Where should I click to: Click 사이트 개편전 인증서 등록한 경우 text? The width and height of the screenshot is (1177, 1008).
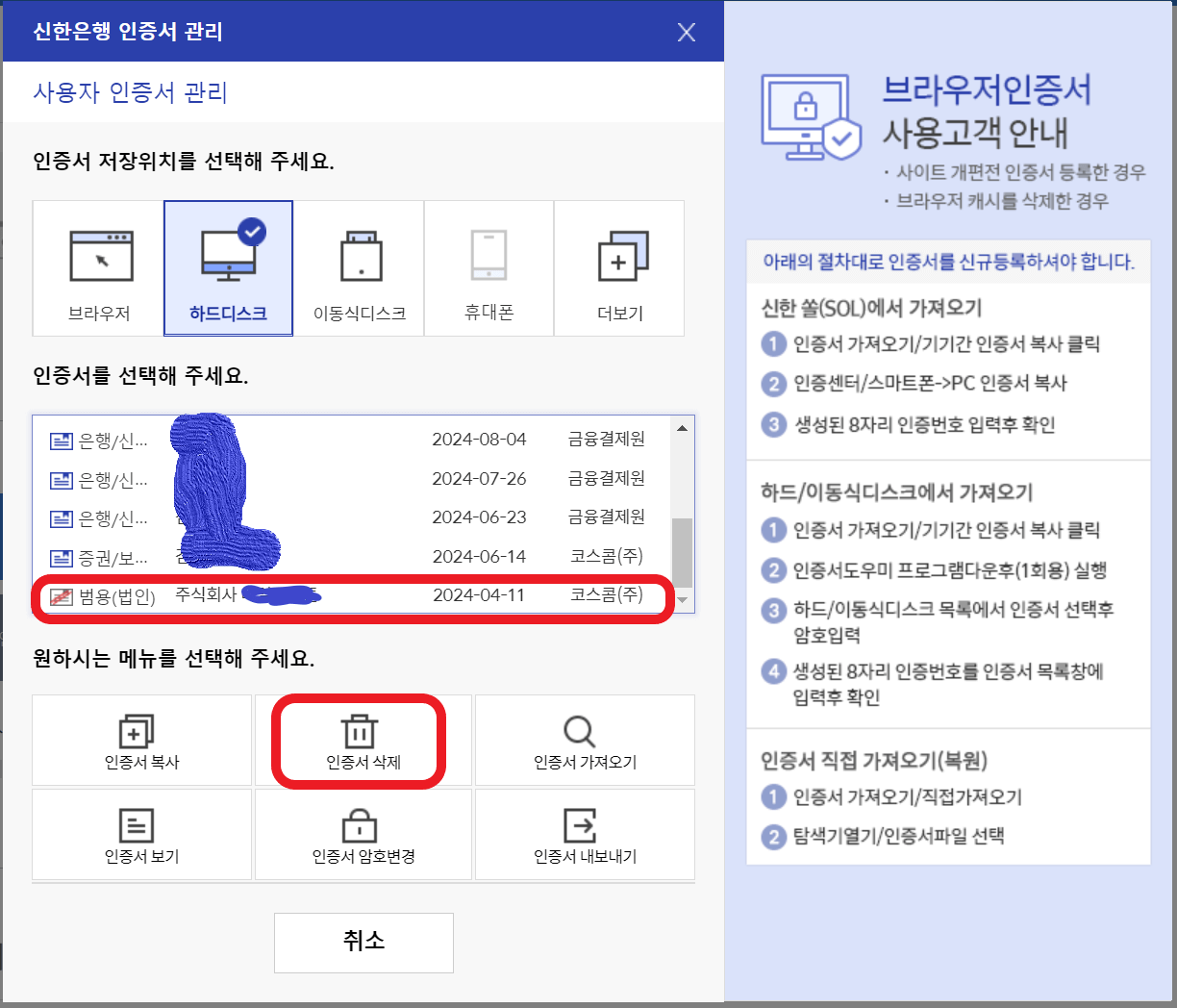(1020, 172)
